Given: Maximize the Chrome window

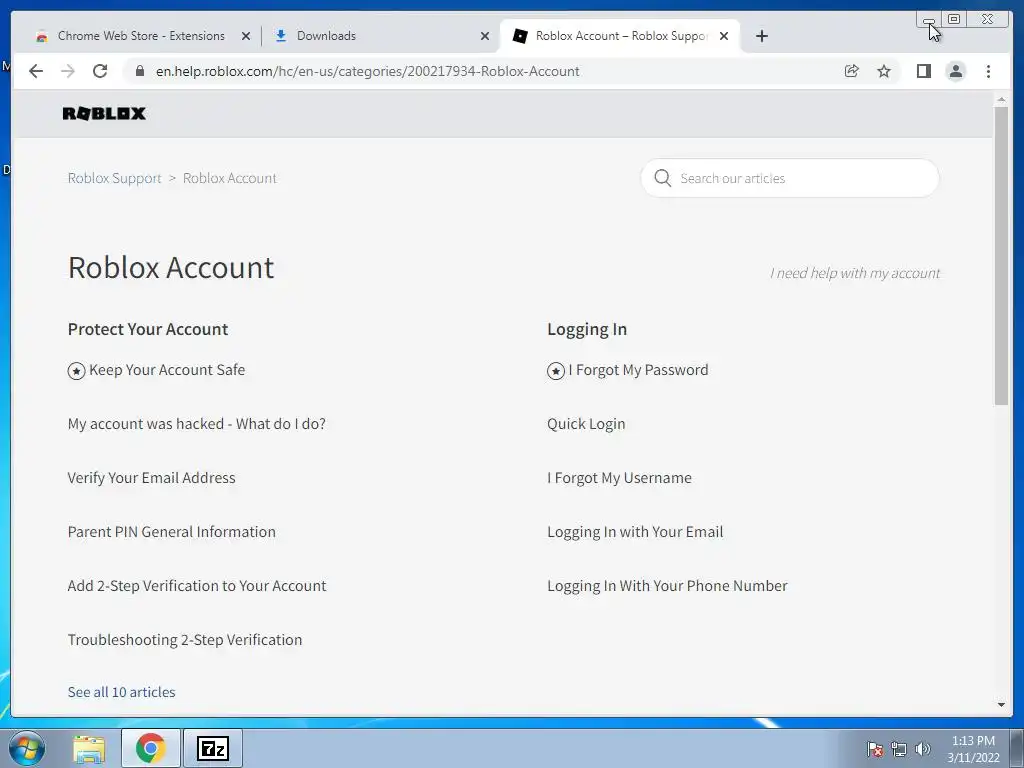Looking at the screenshot, I should point(954,19).
